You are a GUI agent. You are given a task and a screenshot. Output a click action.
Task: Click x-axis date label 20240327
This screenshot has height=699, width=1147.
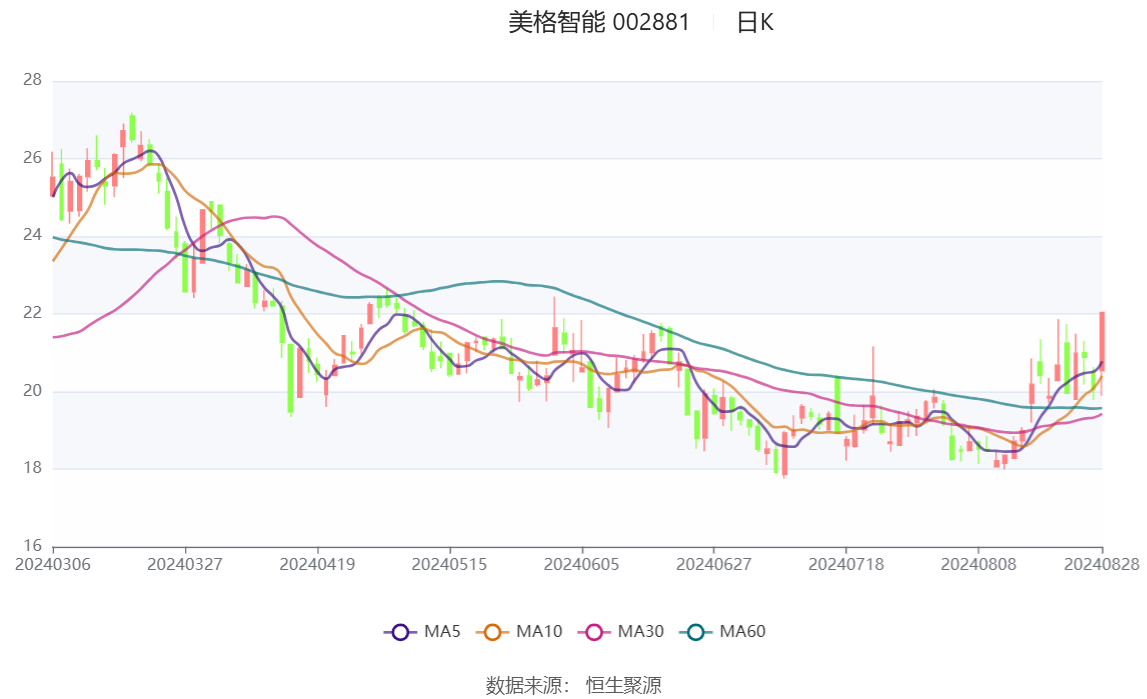tap(185, 564)
